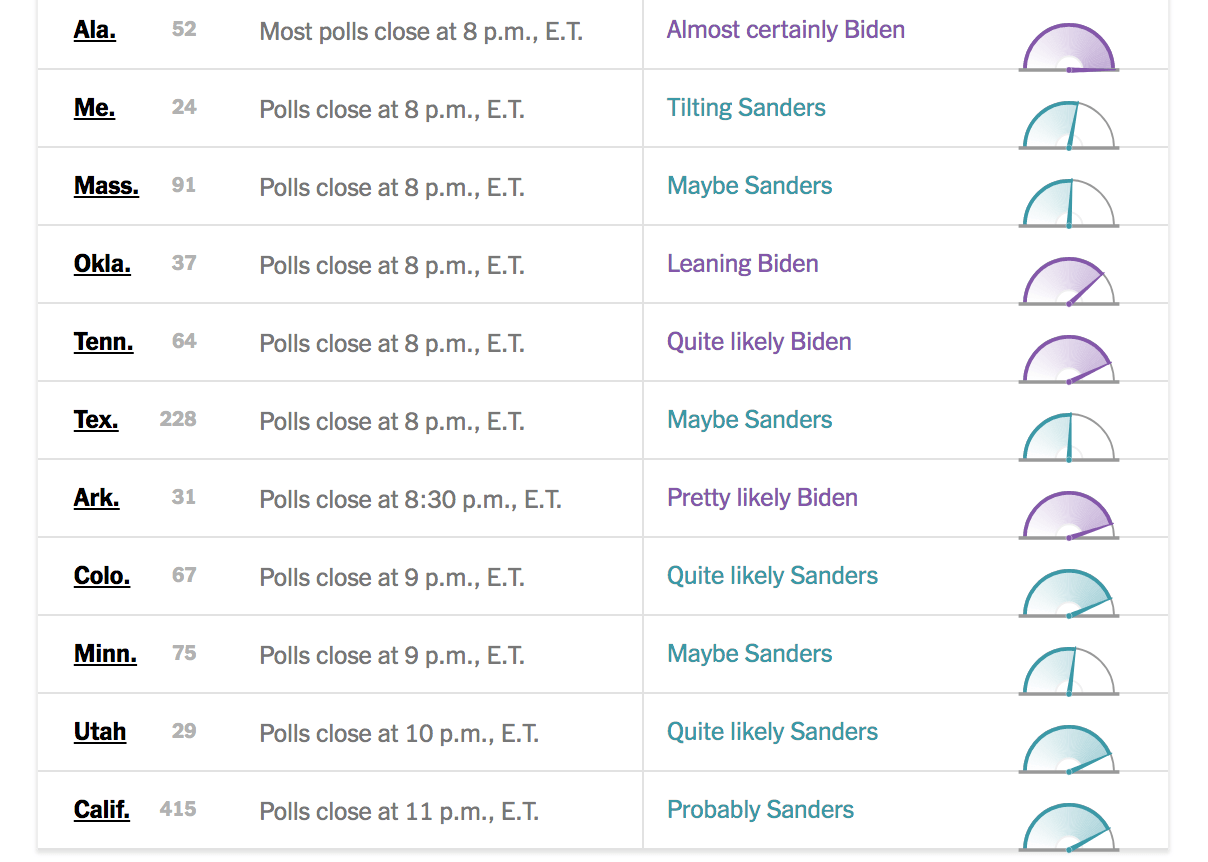
Task: Click the 'Probably Sanders' forecast label
Action: click(x=760, y=810)
